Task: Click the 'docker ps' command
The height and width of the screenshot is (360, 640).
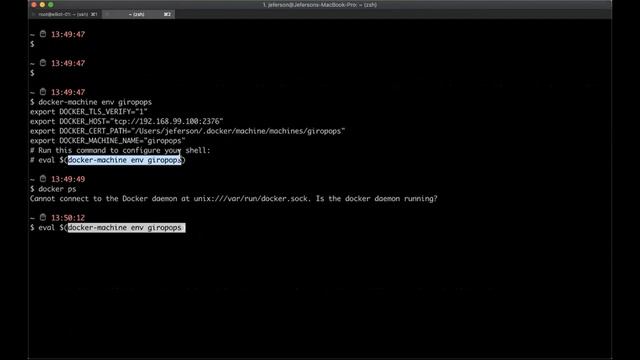Action: (57, 189)
